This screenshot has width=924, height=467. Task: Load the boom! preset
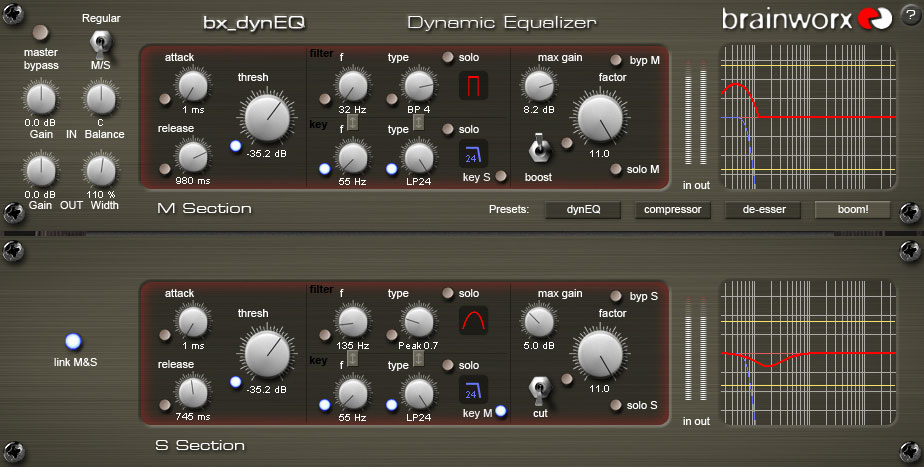point(853,209)
